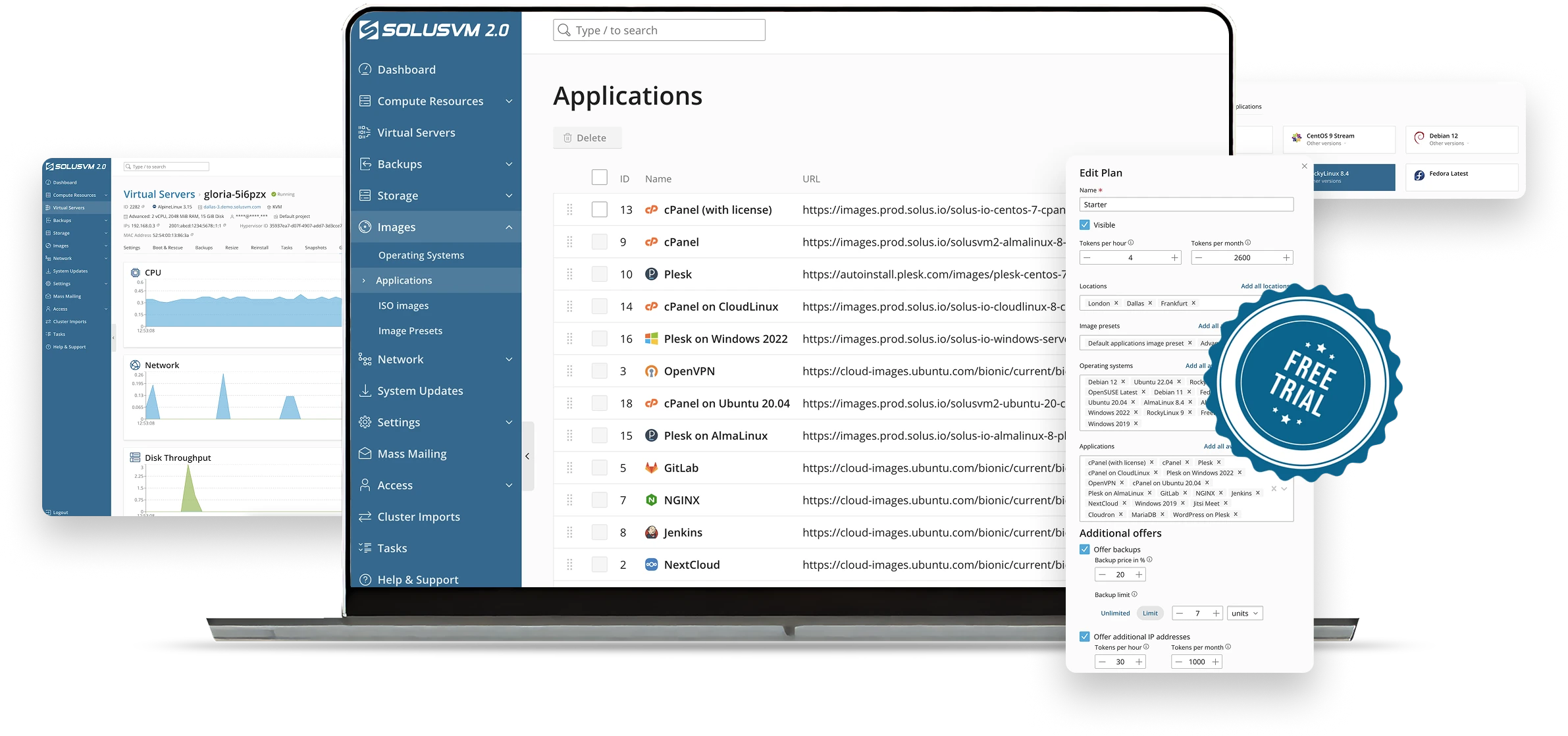The image size is (1568, 736).
Task: Select the Unlimited backup limit option
Action: pyautogui.click(x=1115, y=613)
